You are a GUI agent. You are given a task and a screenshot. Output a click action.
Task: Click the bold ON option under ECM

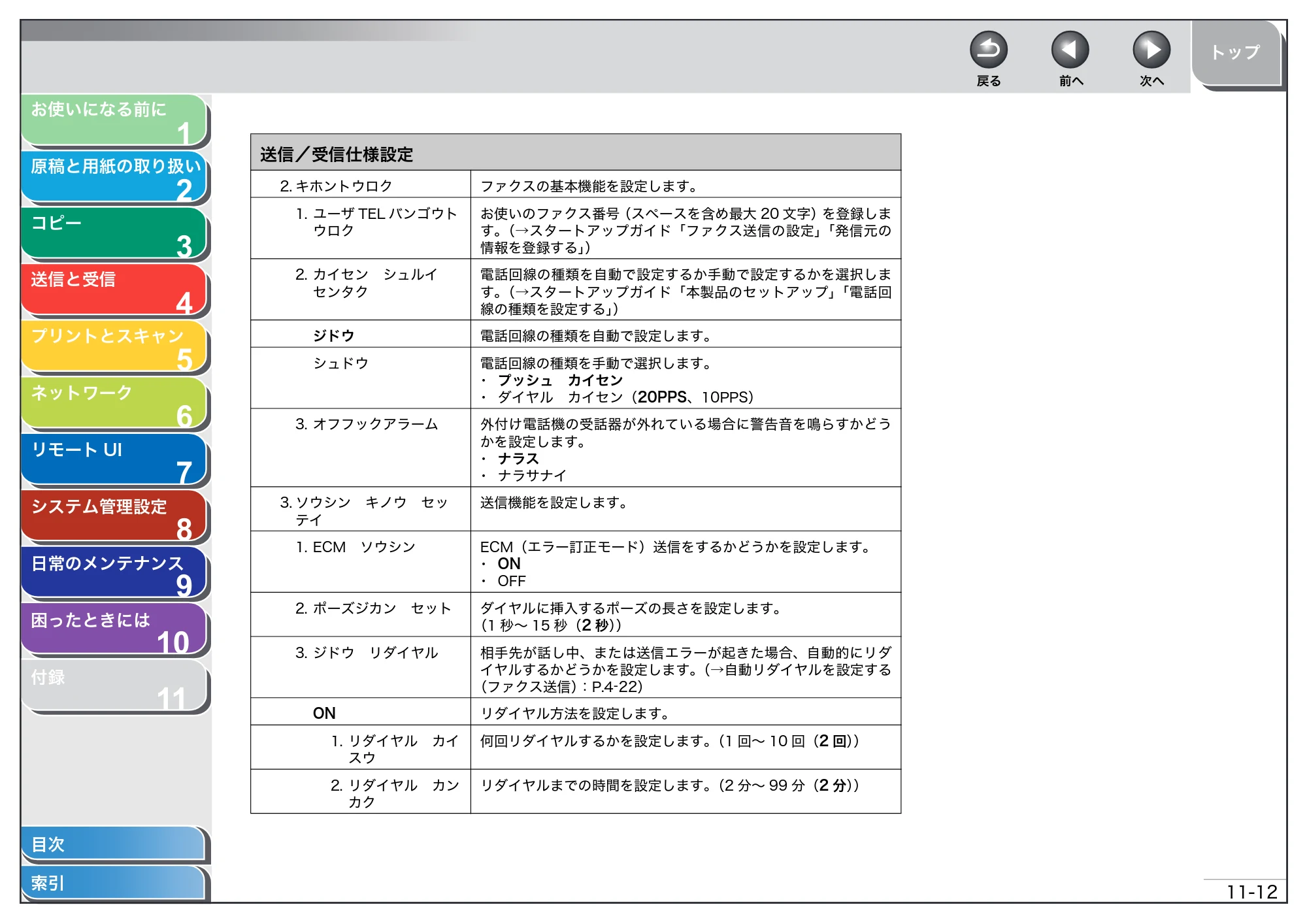click(x=509, y=564)
